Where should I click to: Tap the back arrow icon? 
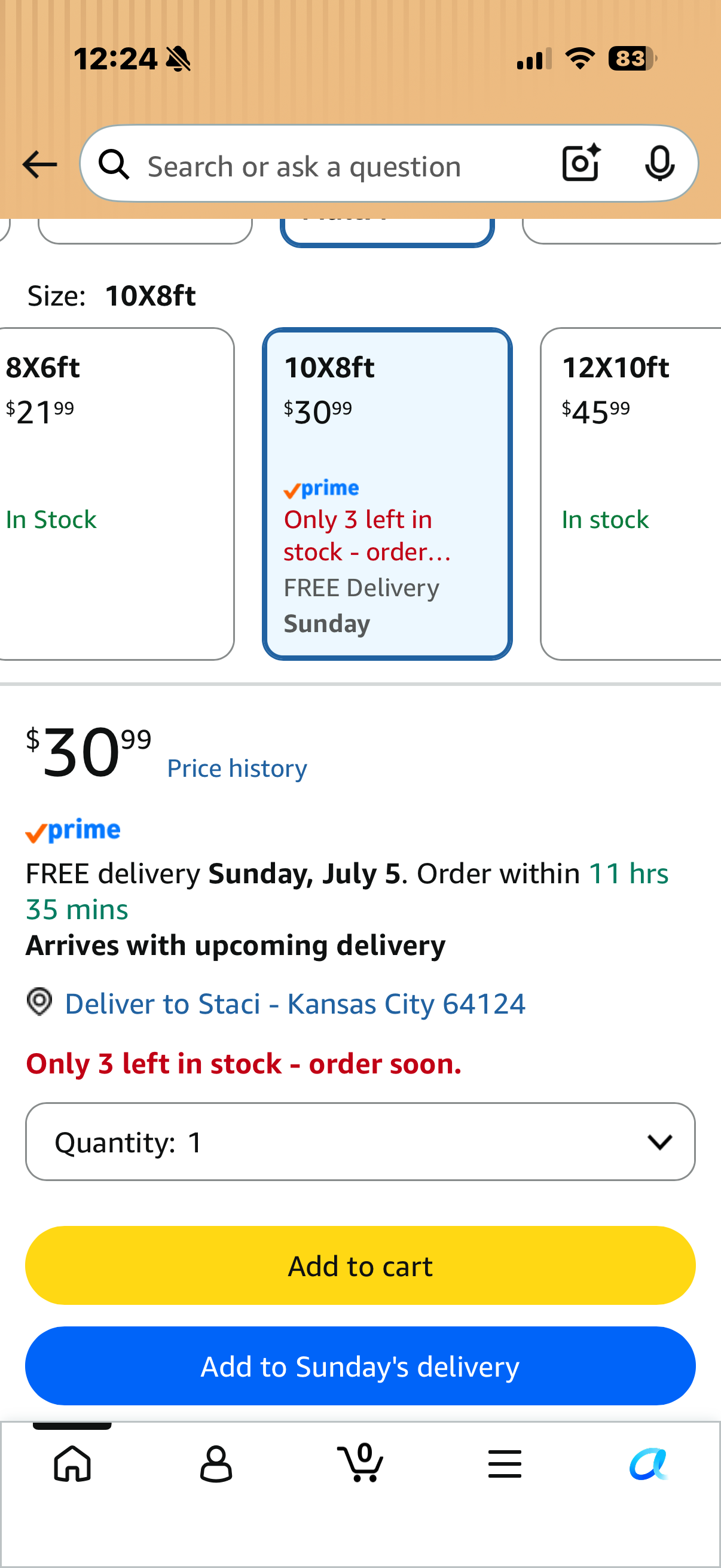pyautogui.click(x=39, y=164)
